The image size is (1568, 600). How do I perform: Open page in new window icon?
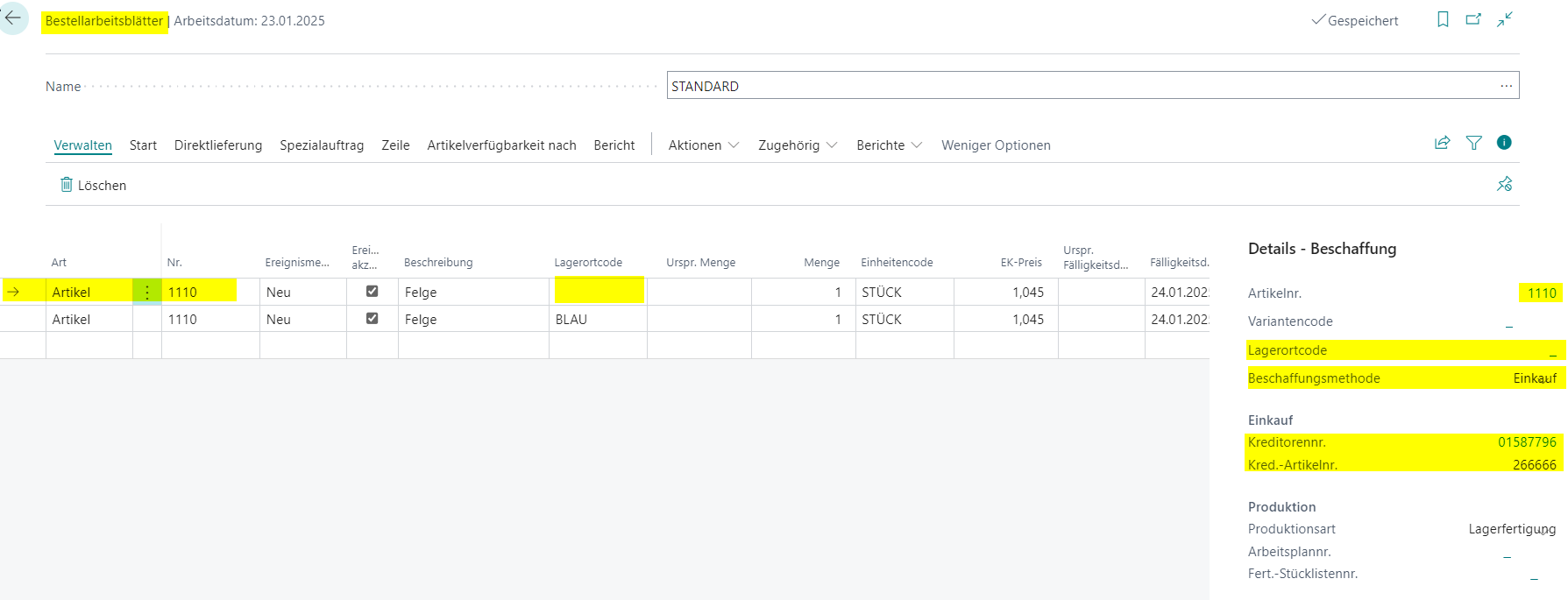click(x=1473, y=19)
